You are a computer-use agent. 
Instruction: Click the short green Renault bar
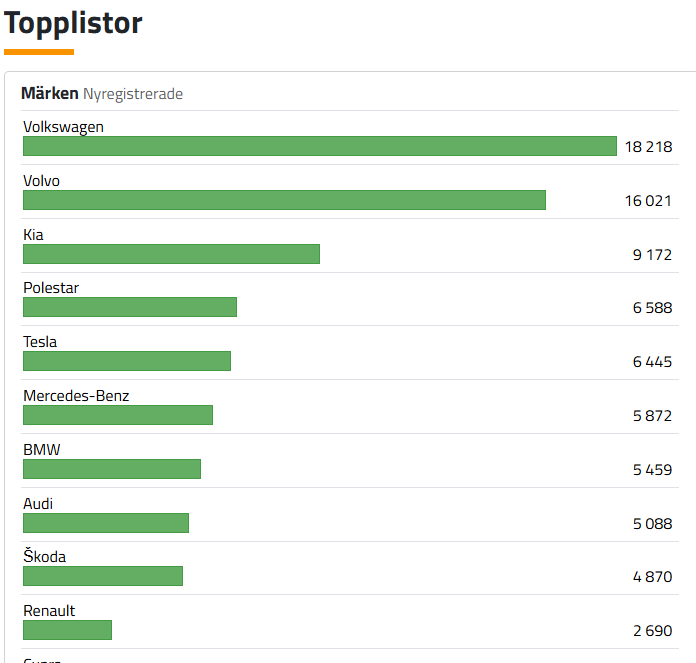point(67,630)
